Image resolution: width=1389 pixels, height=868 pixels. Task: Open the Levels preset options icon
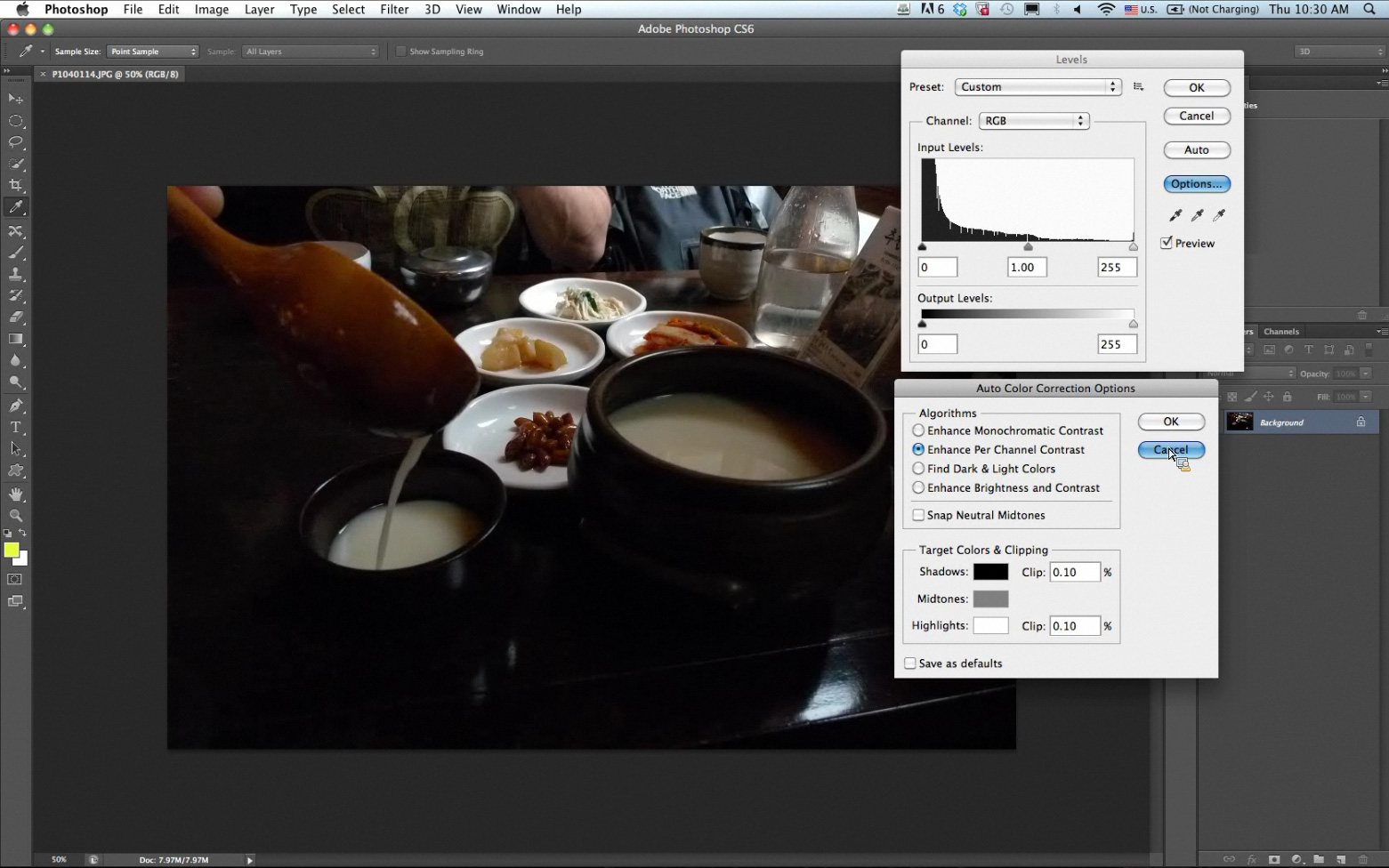point(1139,87)
